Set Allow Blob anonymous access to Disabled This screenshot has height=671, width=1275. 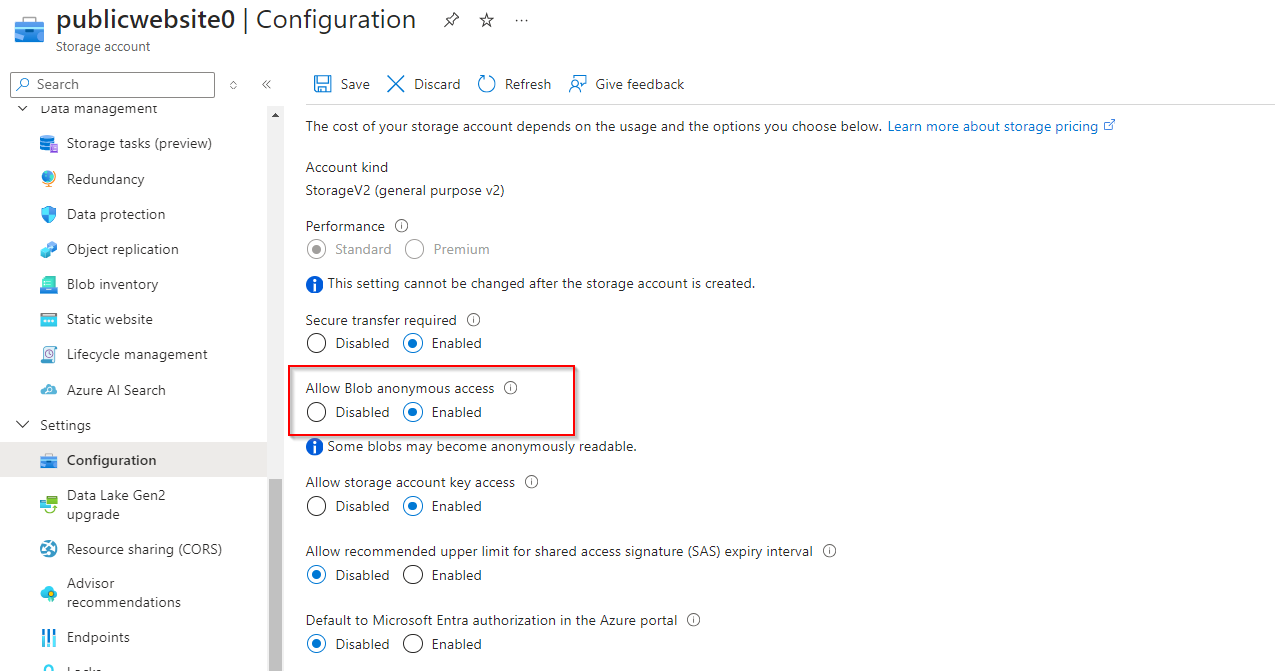pyautogui.click(x=317, y=412)
